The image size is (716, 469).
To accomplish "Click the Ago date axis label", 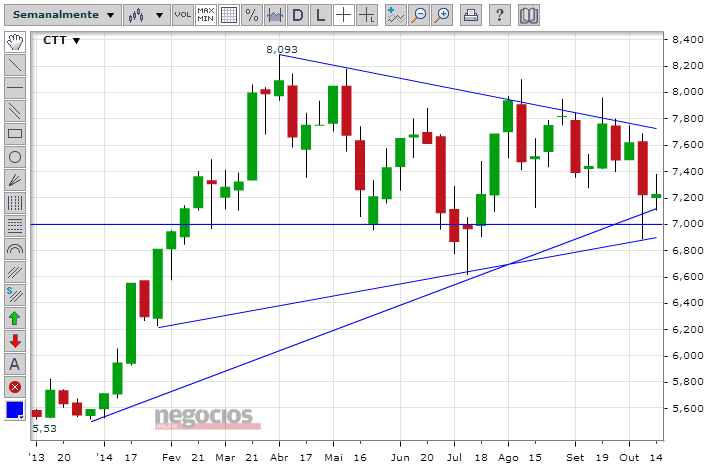I will [x=508, y=458].
